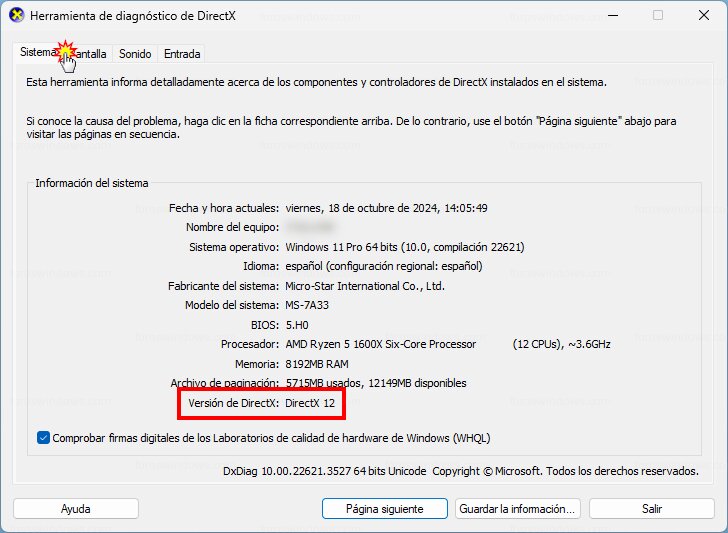Open the Entrada tab
Viewport: 728px width, 533px height.
(x=182, y=54)
